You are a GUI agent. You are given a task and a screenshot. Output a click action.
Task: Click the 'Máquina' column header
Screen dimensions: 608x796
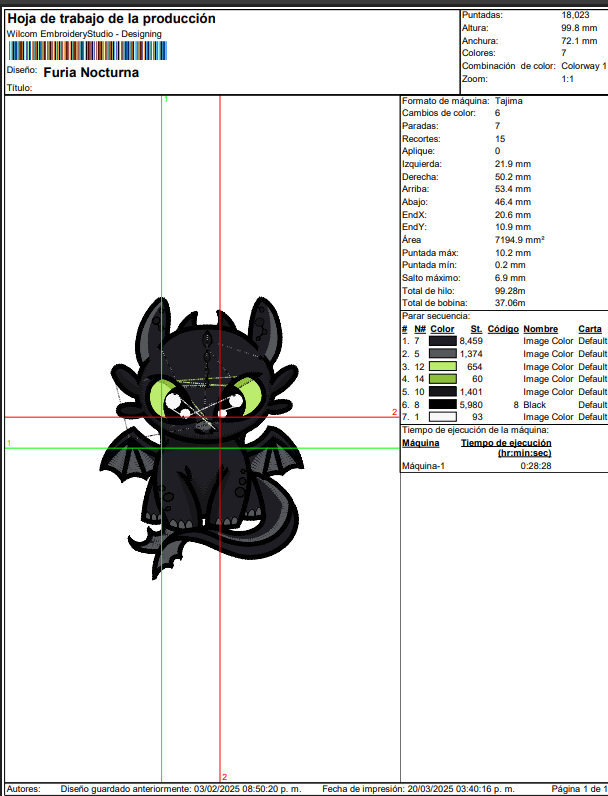[x=421, y=443]
